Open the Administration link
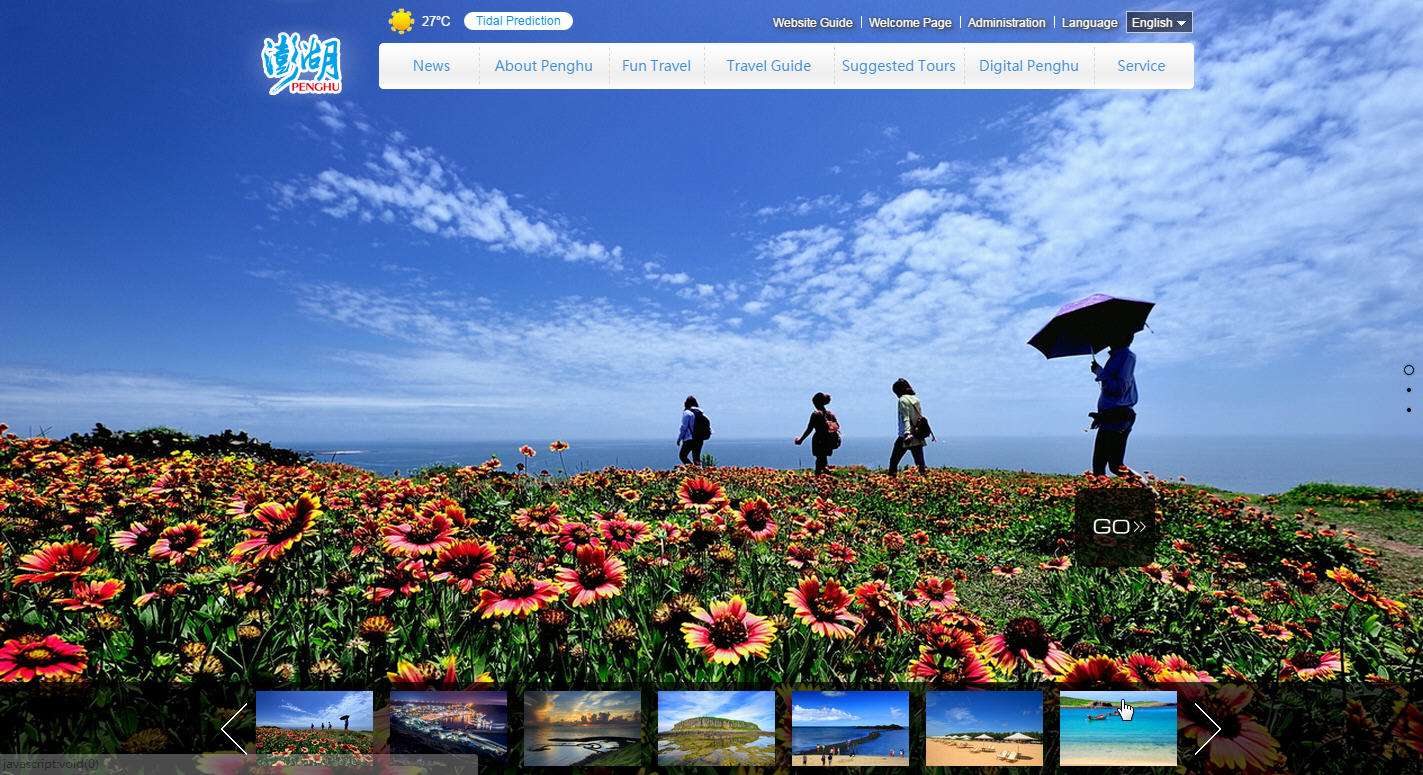The height and width of the screenshot is (775, 1423). click(1006, 22)
